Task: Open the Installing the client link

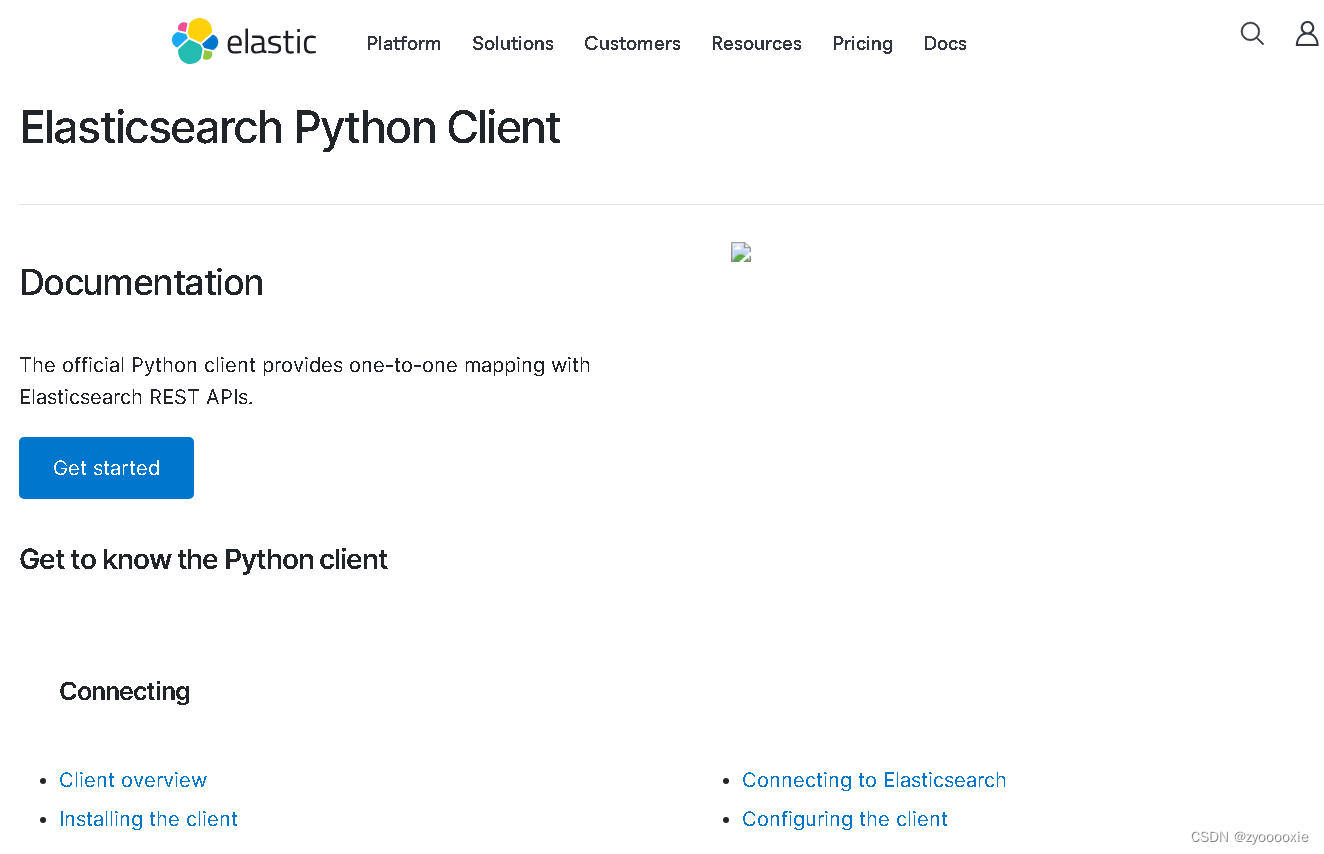Action: pyautogui.click(x=148, y=818)
